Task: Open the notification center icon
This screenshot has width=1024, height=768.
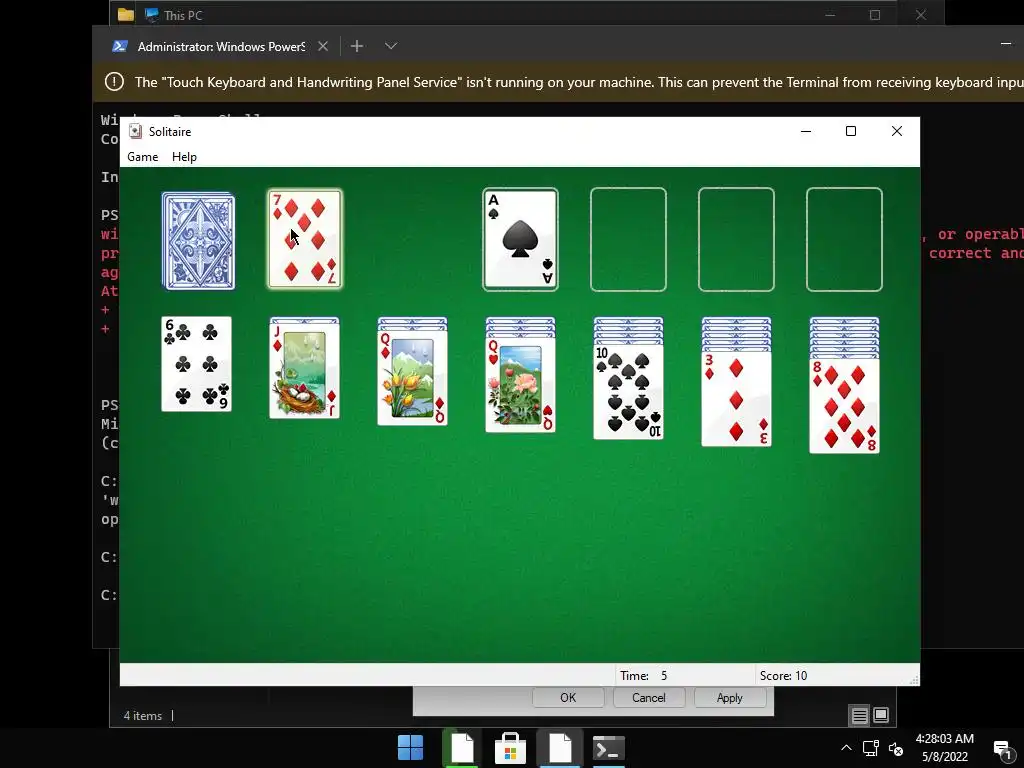Action: pos(1002,748)
